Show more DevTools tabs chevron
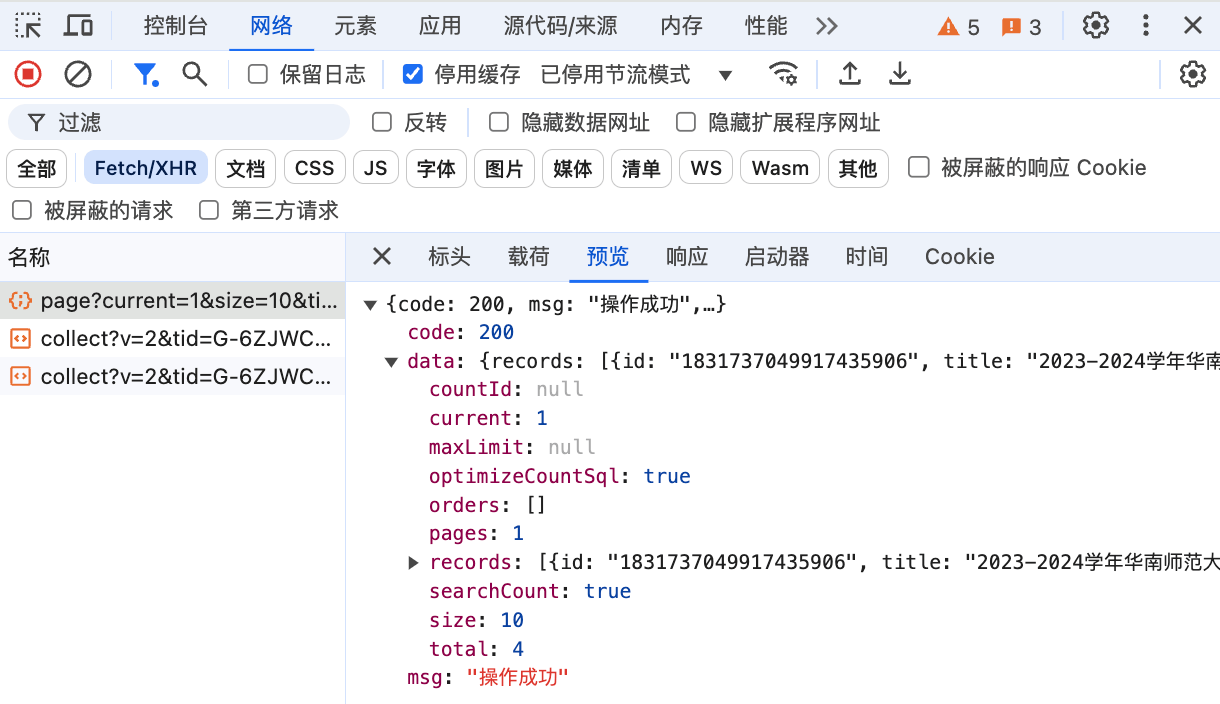Image resolution: width=1220 pixels, height=704 pixels. 826,26
